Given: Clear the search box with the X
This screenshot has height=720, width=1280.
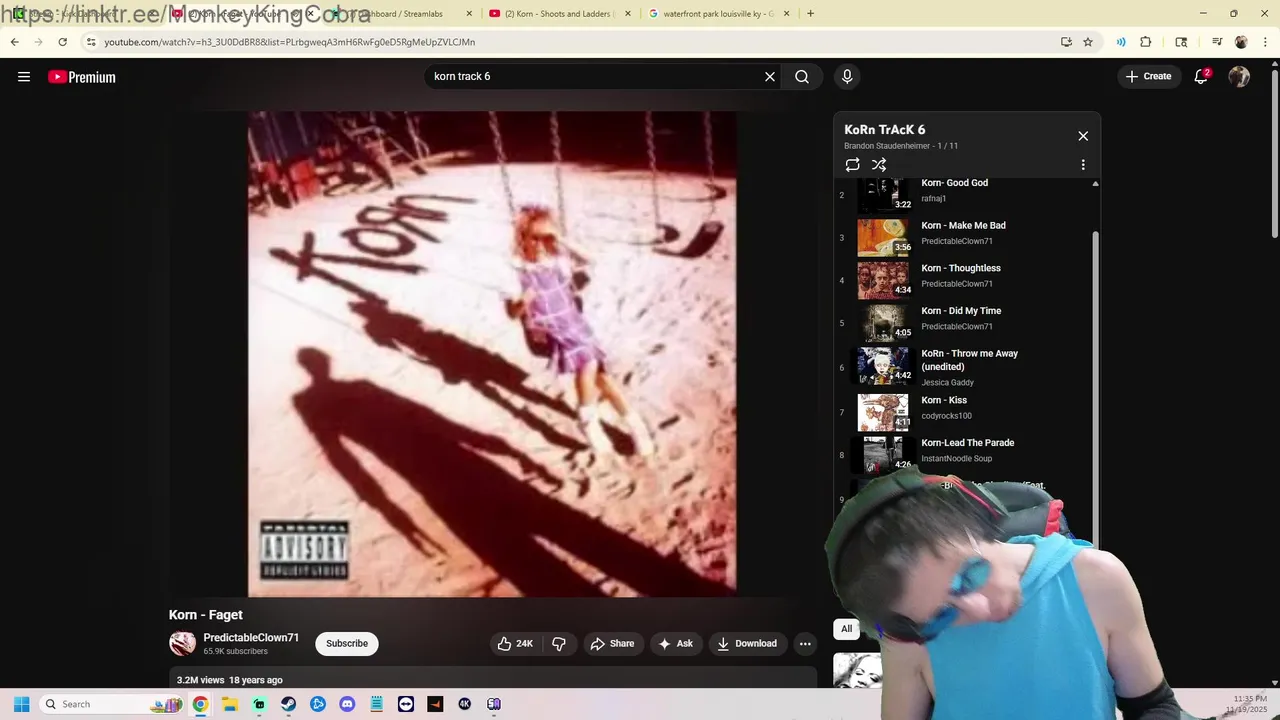Looking at the screenshot, I should (x=770, y=76).
